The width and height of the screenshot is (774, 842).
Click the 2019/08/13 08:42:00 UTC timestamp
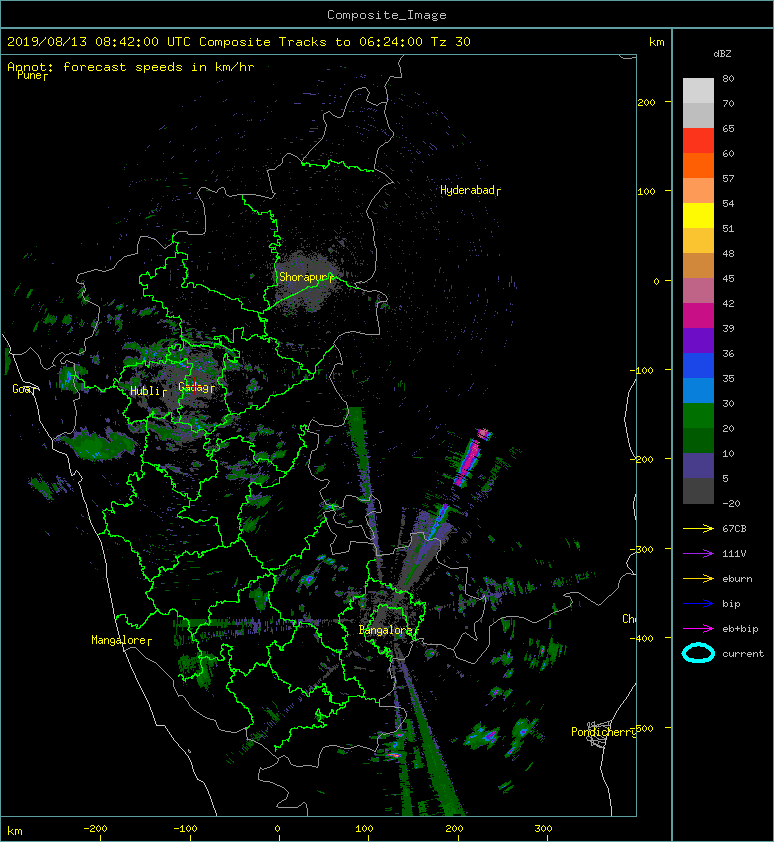pos(99,42)
